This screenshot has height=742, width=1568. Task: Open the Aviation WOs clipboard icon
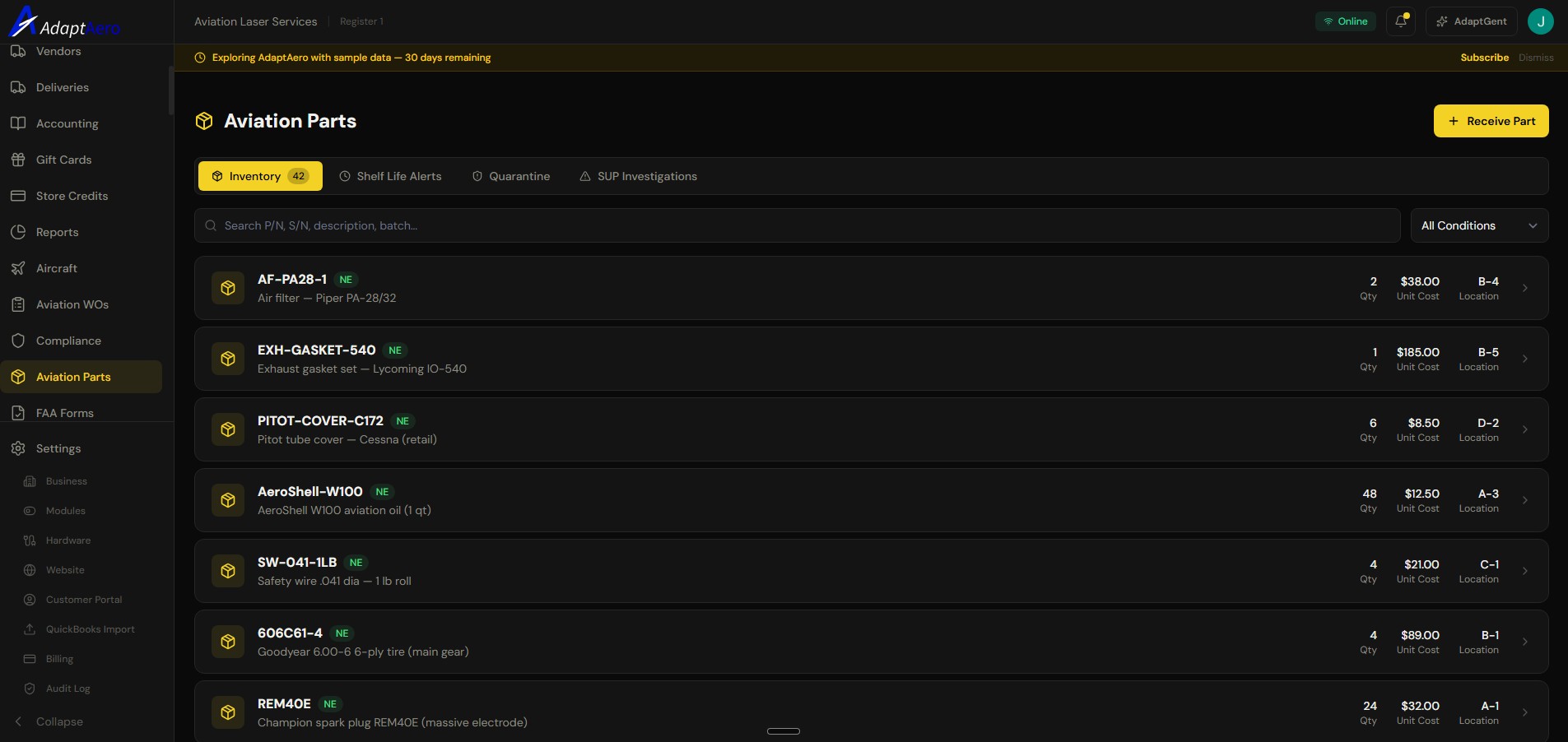18,304
